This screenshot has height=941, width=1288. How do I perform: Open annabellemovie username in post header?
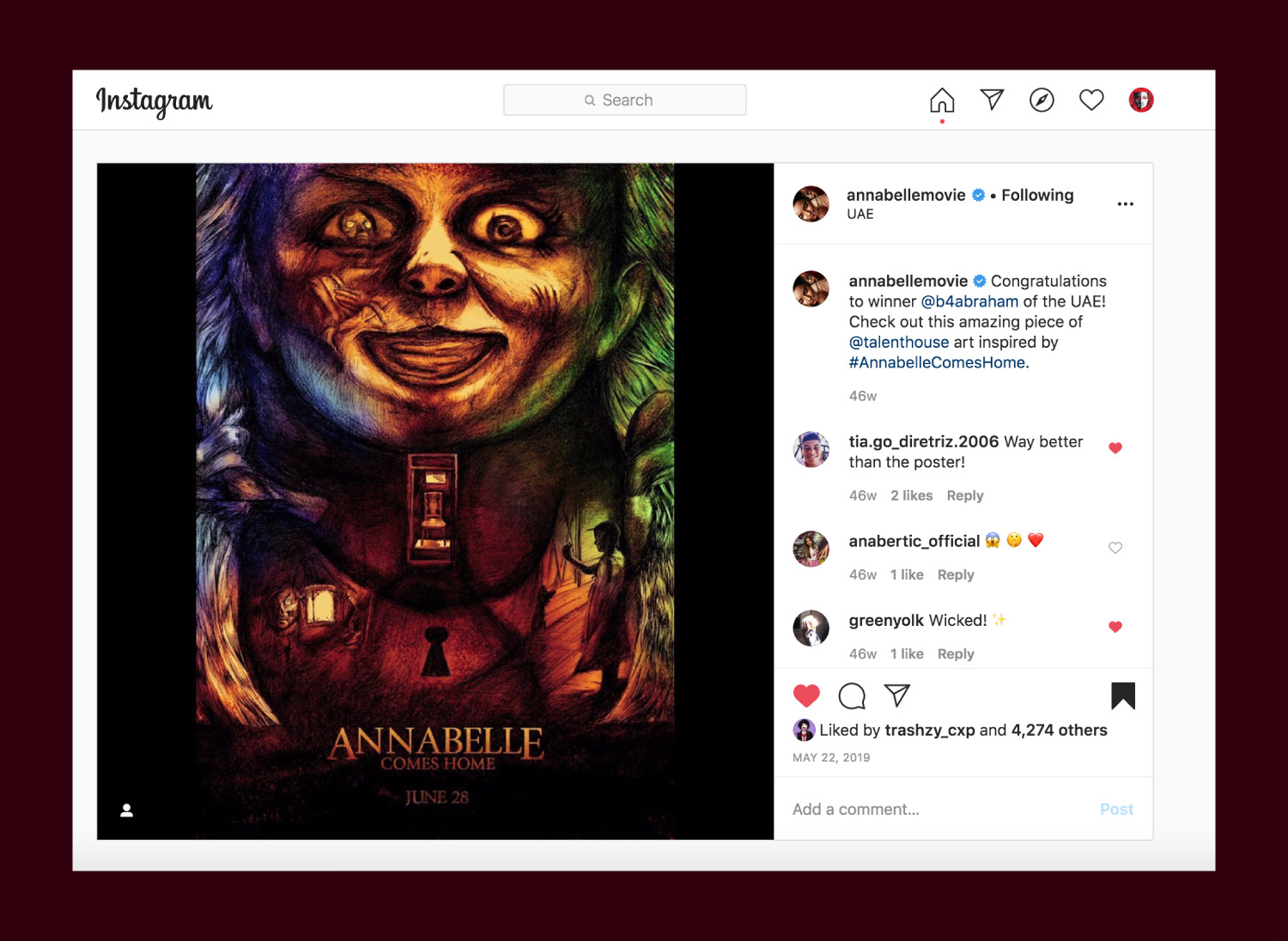tap(906, 195)
